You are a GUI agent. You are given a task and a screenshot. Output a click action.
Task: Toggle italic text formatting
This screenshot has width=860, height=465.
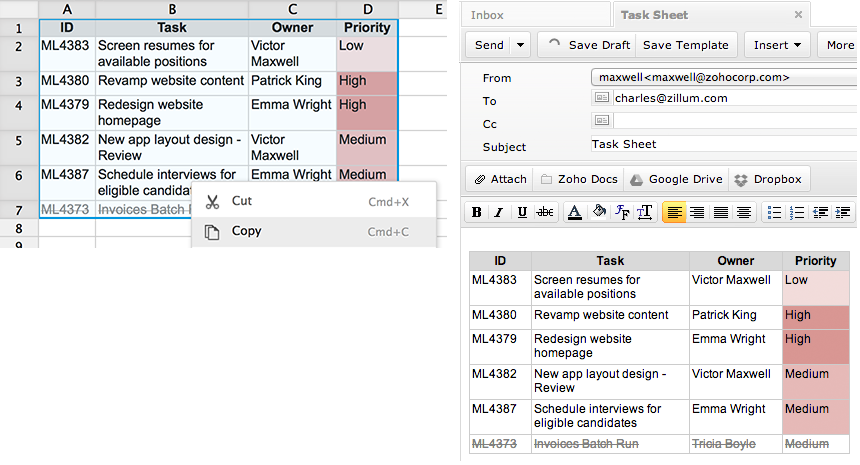point(499,212)
